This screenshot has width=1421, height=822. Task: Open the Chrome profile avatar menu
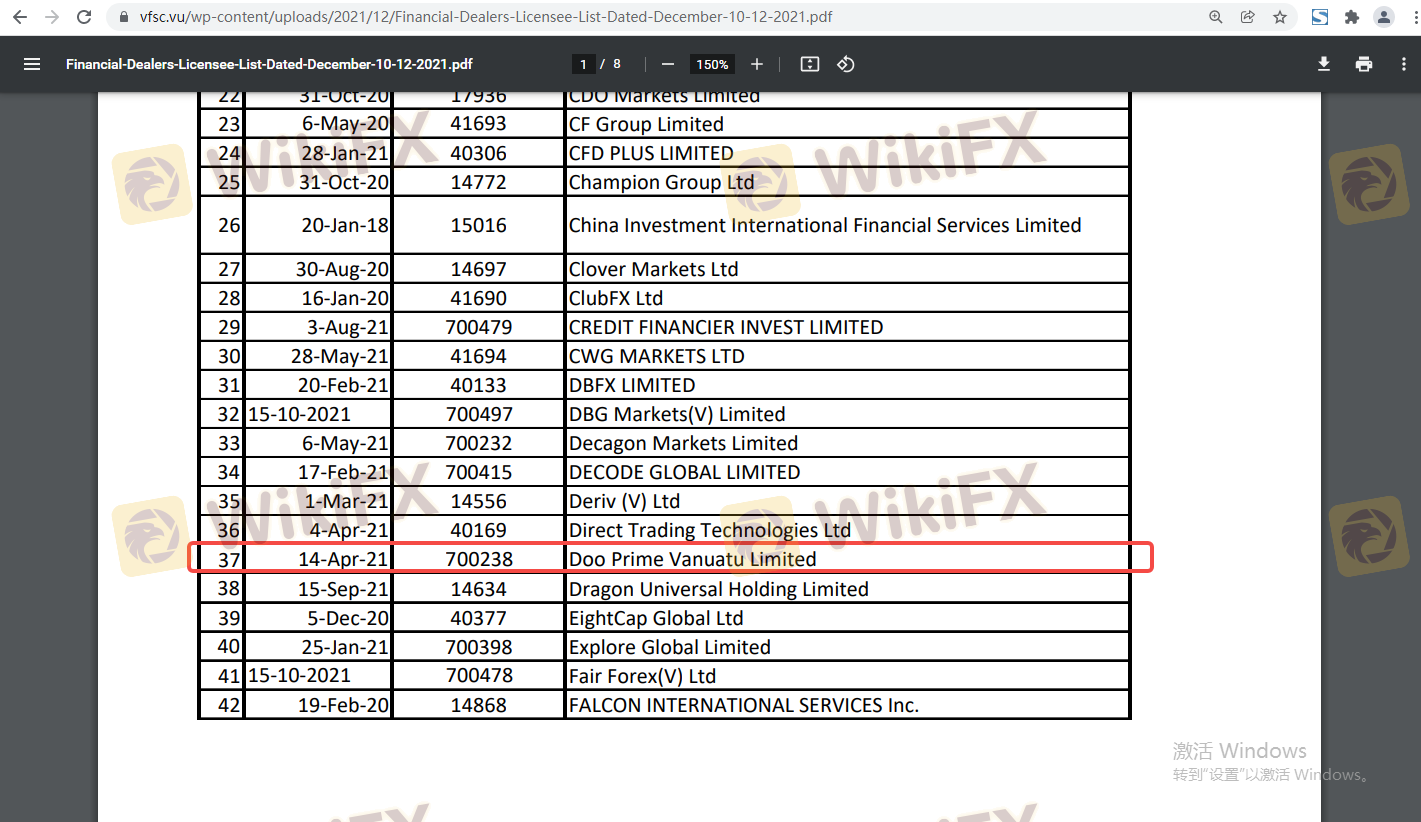(1384, 17)
